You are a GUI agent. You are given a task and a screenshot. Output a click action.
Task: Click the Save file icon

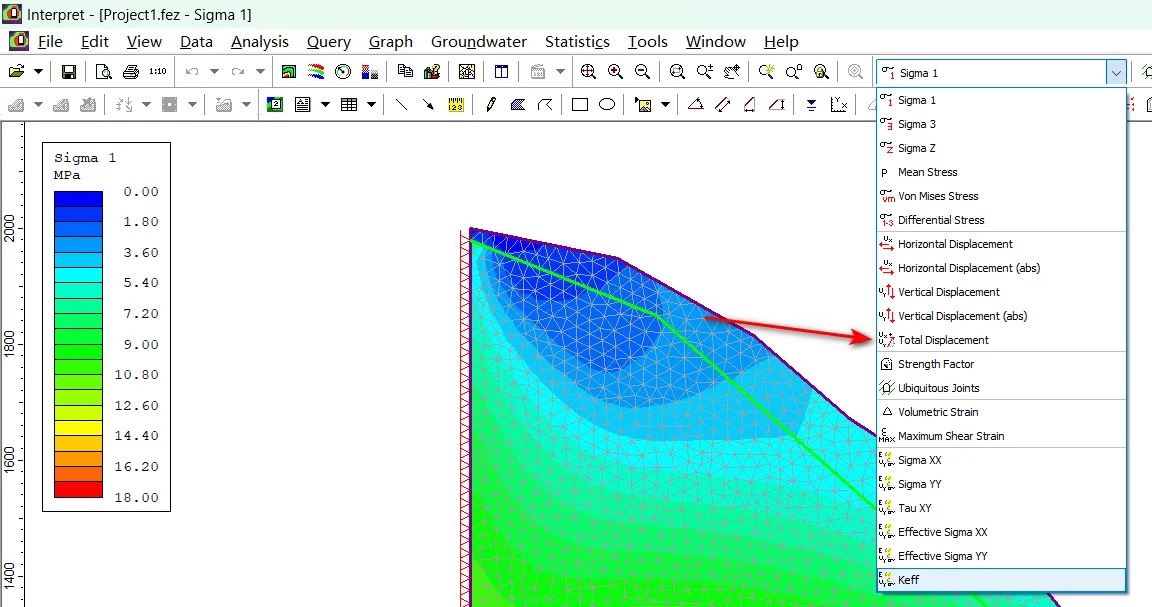pyautogui.click(x=69, y=72)
